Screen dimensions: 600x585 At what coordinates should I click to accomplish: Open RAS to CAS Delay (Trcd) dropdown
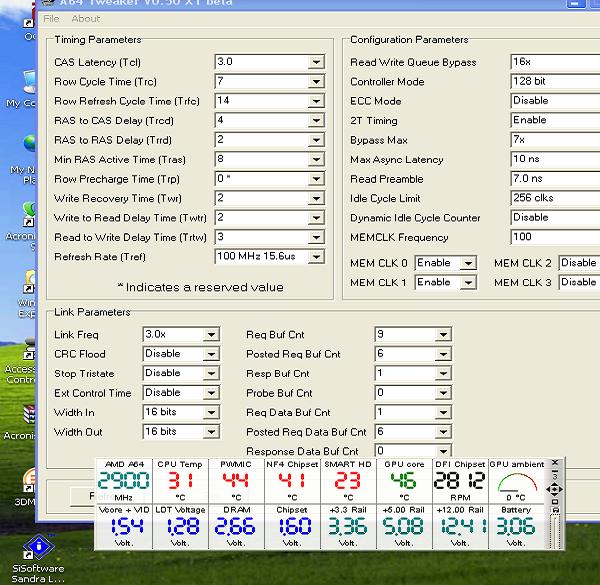coord(316,121)
